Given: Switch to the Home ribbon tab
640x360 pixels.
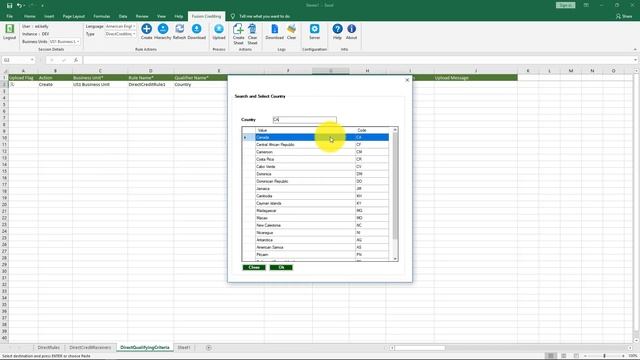Looking at the screenshot, I should [x=29, y=16].
